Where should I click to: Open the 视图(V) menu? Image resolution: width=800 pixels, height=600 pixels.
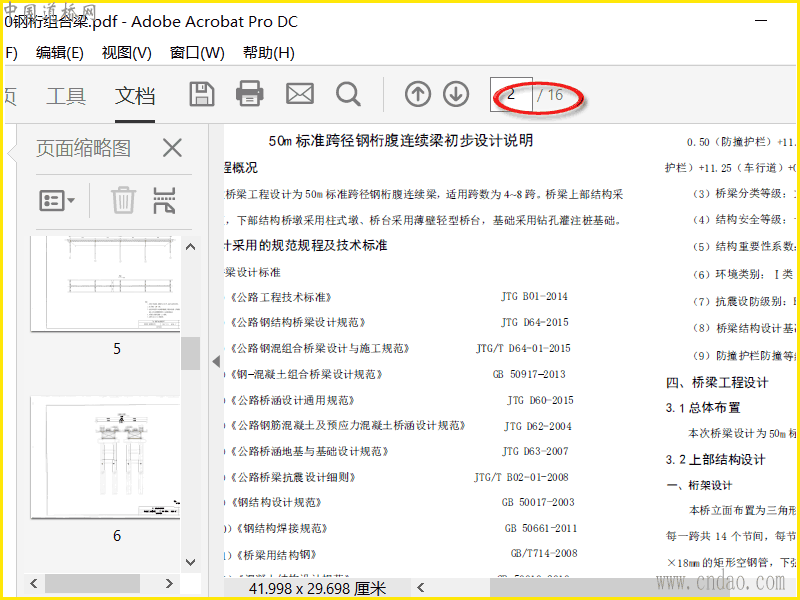[x=127, y=53]
